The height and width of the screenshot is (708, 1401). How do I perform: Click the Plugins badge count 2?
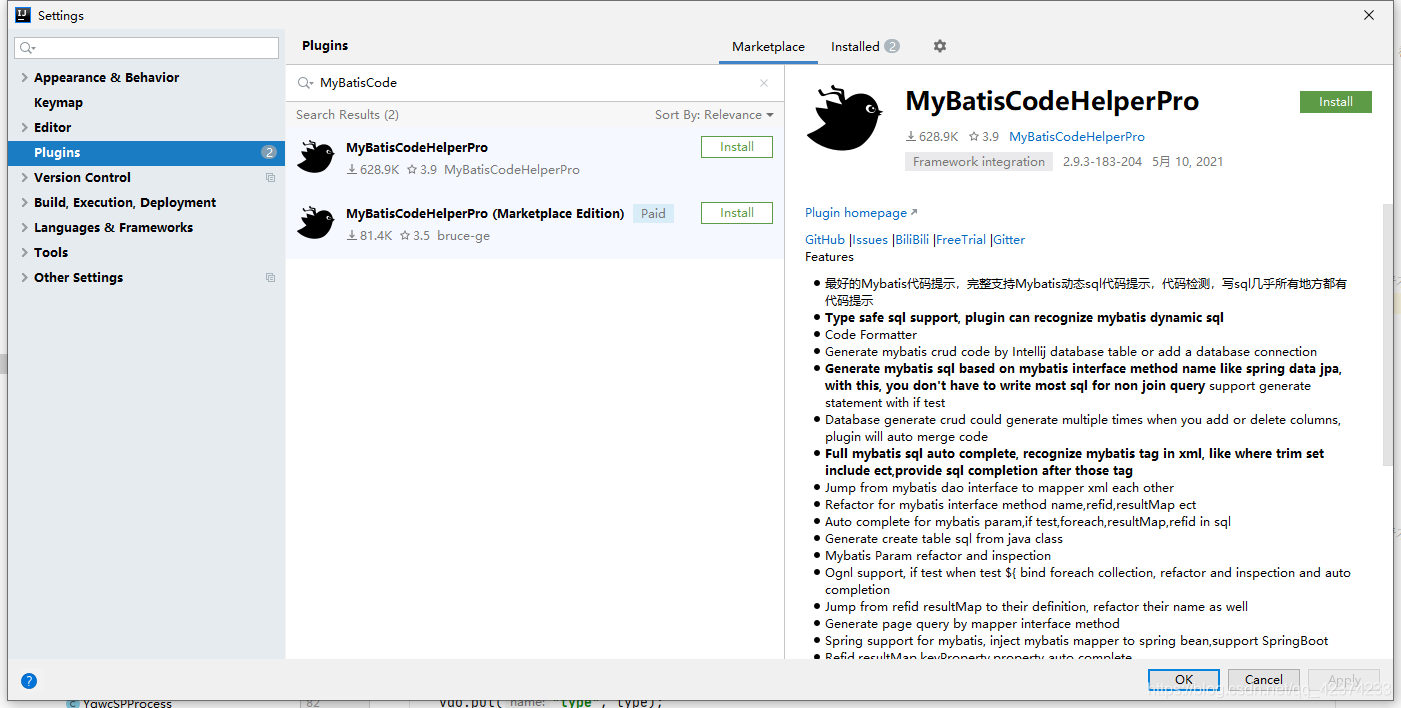pos(269,153)
